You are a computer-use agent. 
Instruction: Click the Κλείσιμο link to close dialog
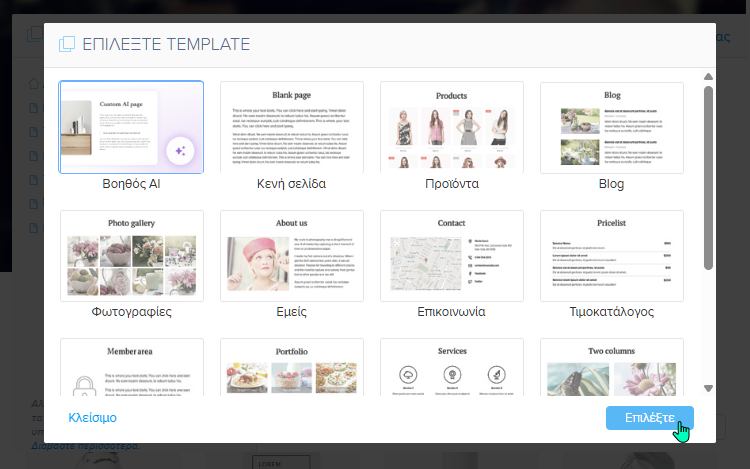[93, 418]
